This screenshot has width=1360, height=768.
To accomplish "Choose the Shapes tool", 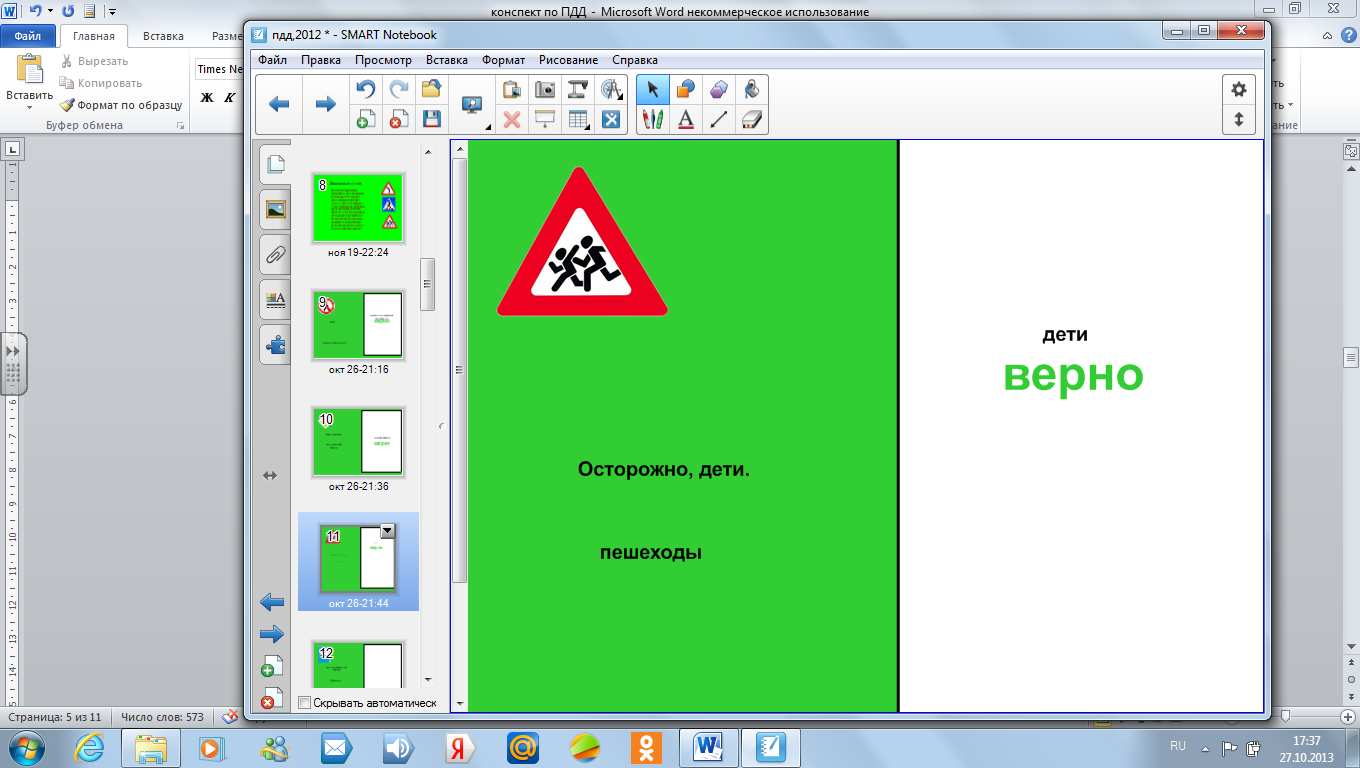I will [686, 89].
